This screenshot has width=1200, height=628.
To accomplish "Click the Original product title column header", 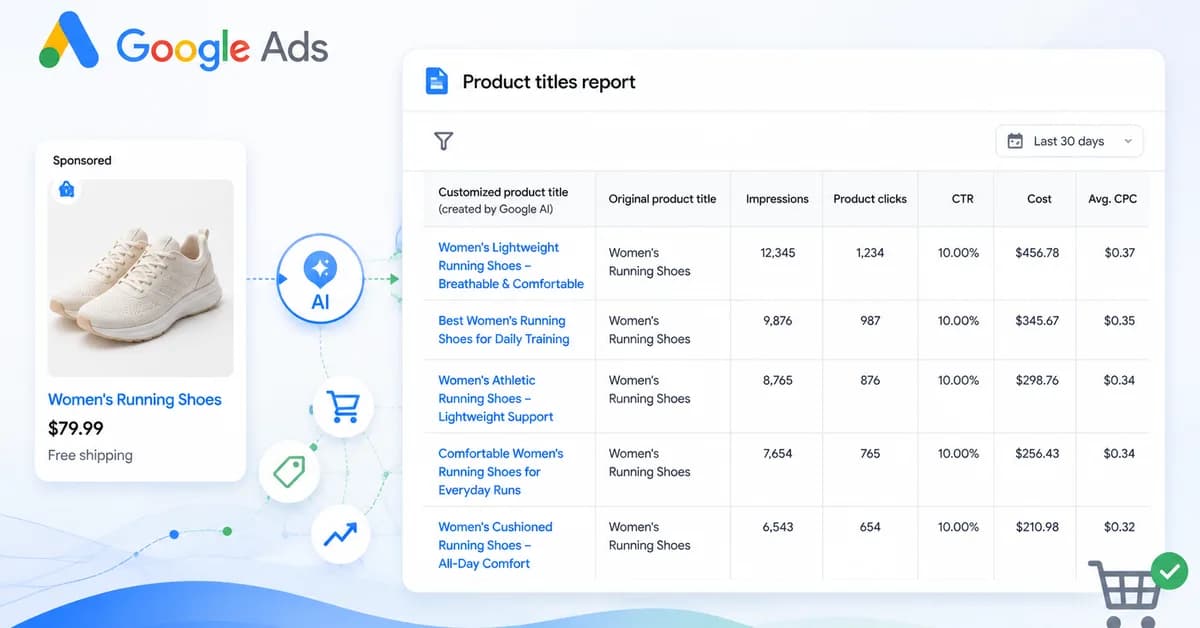I will (x=662, y=199).
